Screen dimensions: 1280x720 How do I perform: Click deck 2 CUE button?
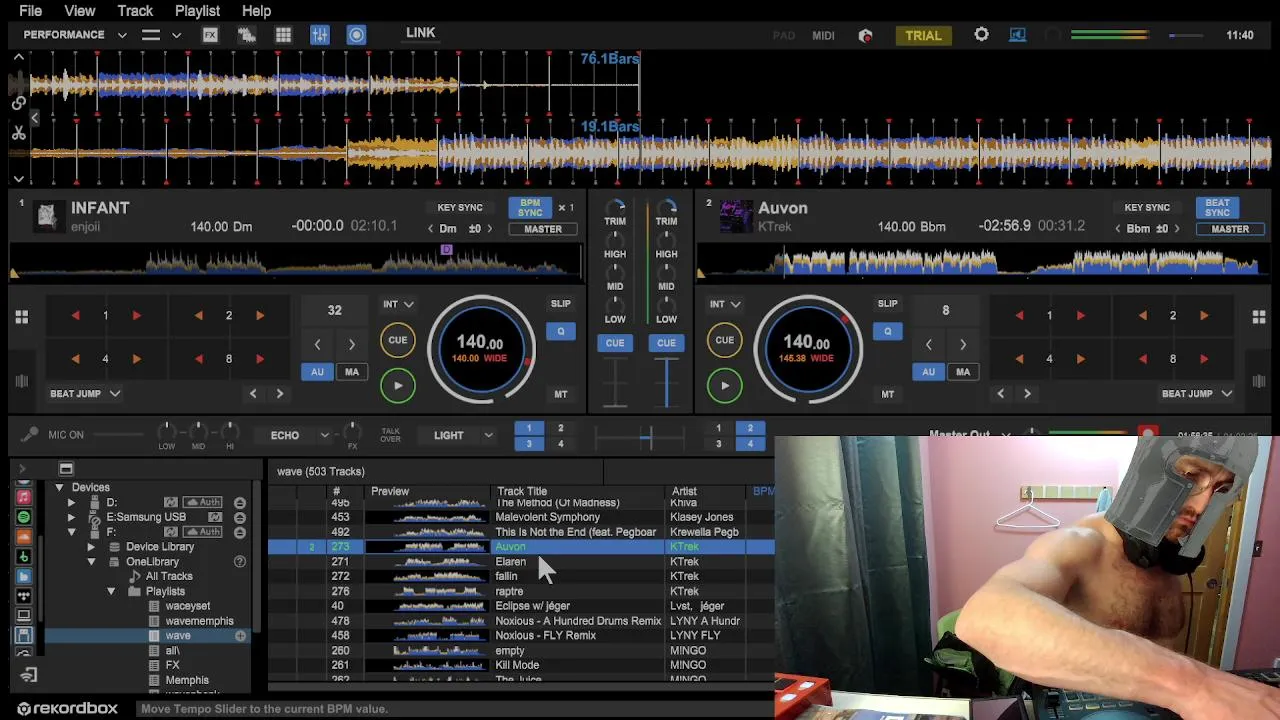pyautogui.click(x=724, y=340)
